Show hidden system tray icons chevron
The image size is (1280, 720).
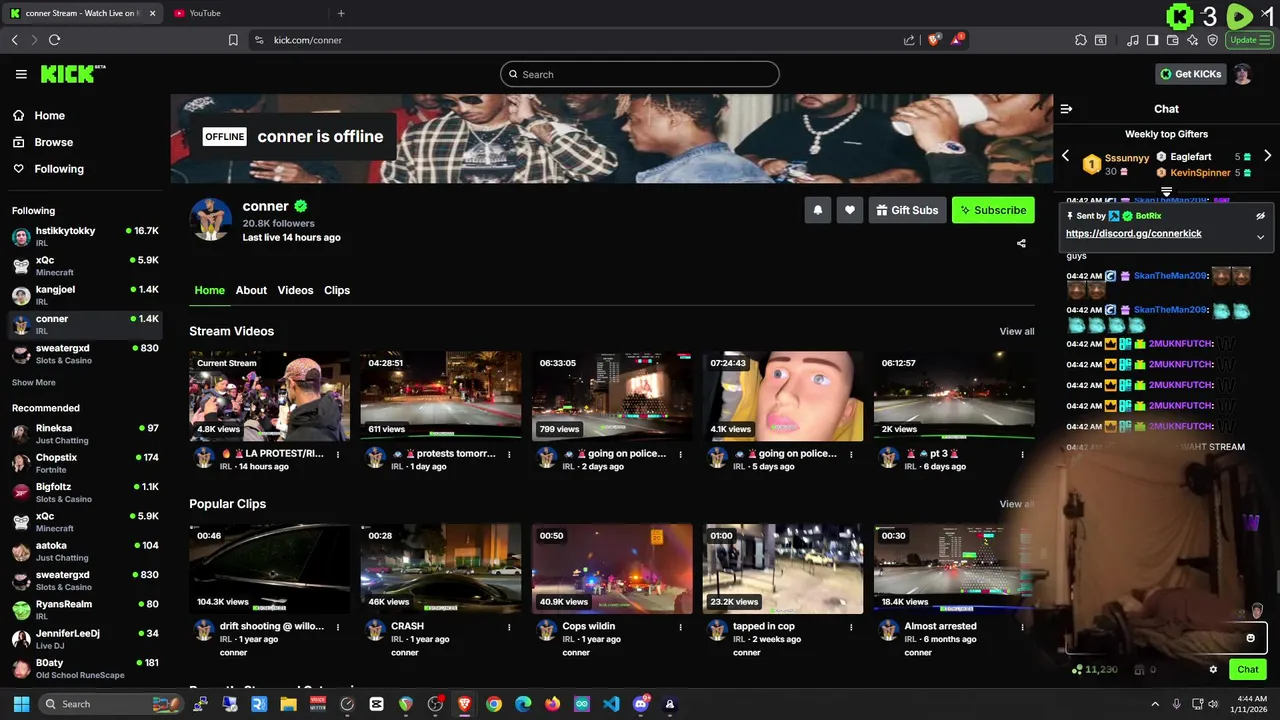(1155, 704)
